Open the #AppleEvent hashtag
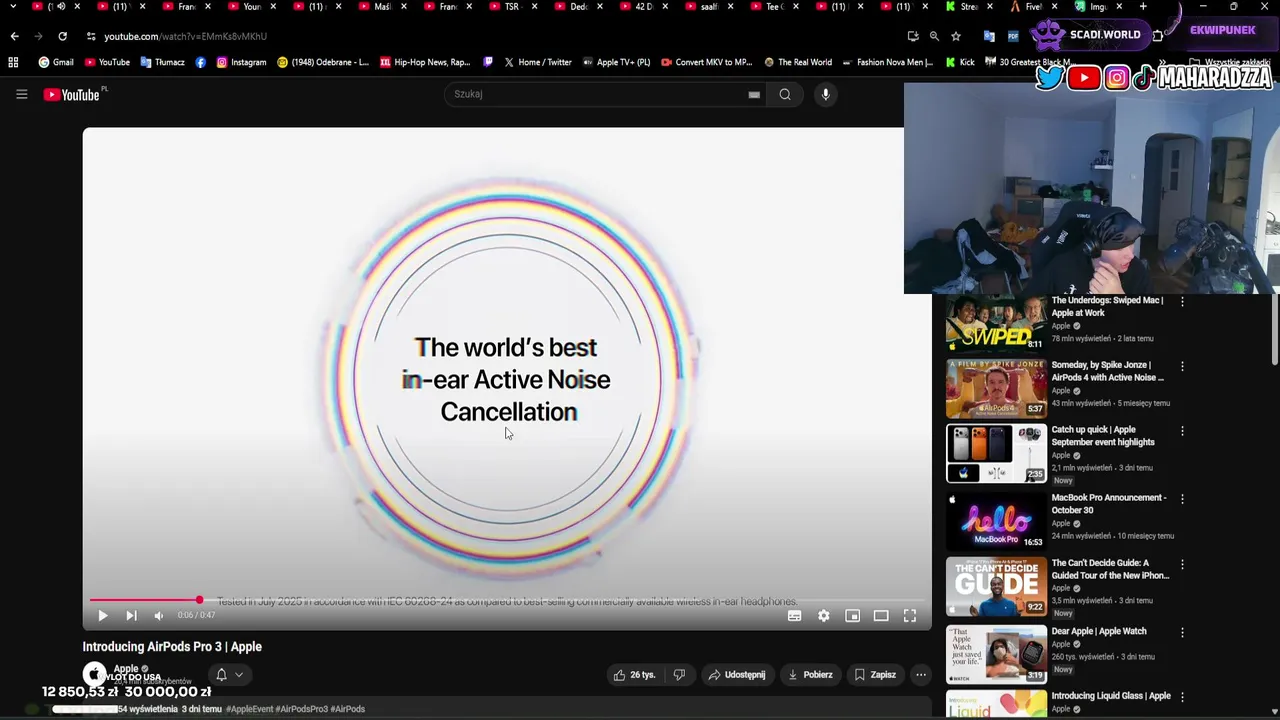This screenshot has height=720, width=1280. coord(250,709)
